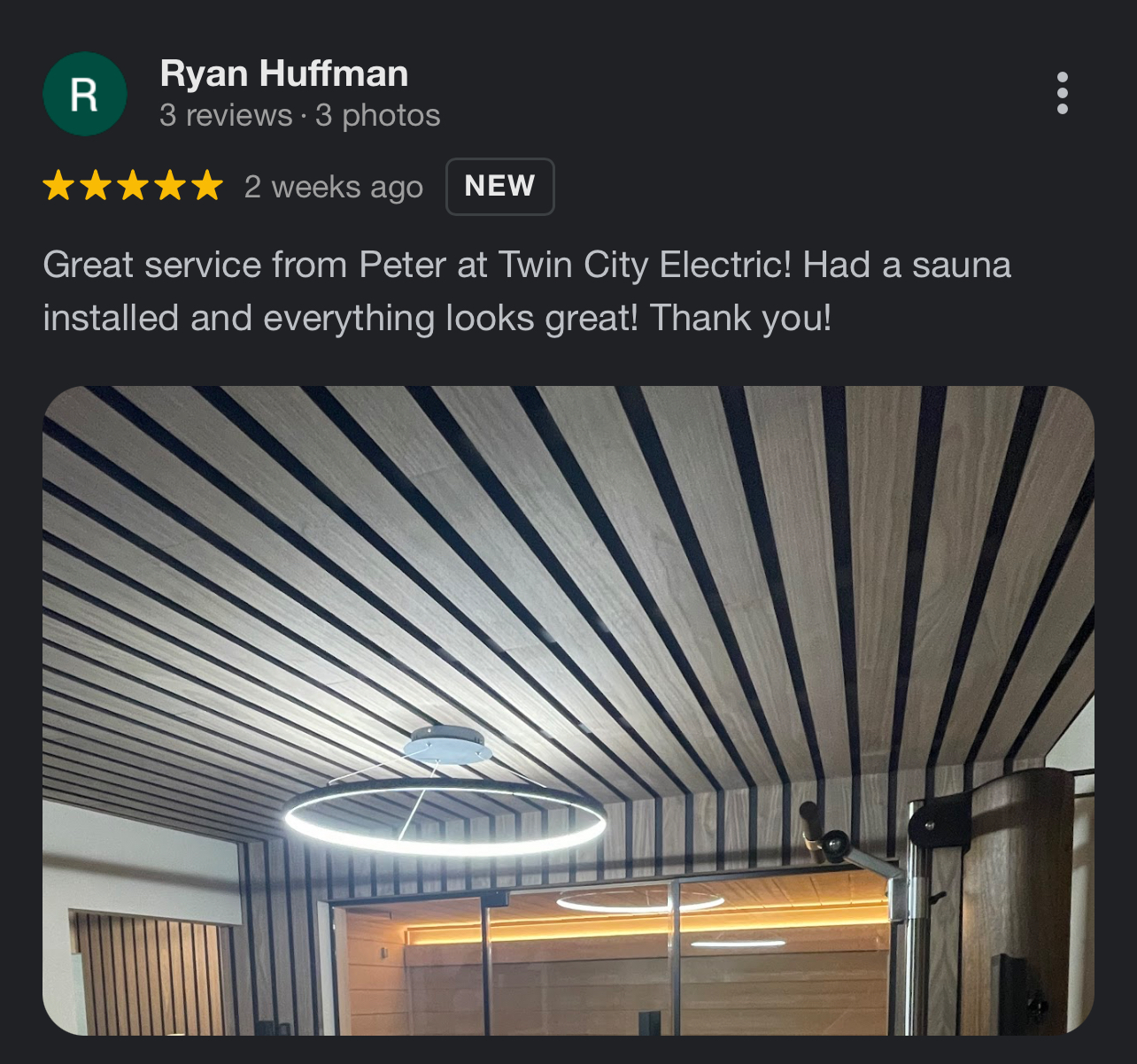
Task: Click the '2 weeks ago' timestamp
Action: (x=334, y=187)
